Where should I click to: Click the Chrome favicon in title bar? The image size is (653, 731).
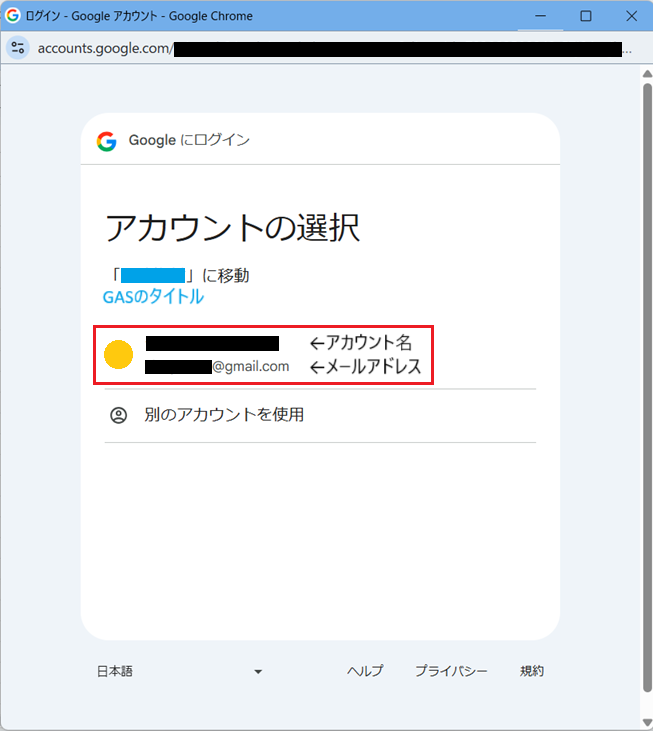tap(13, 15)
